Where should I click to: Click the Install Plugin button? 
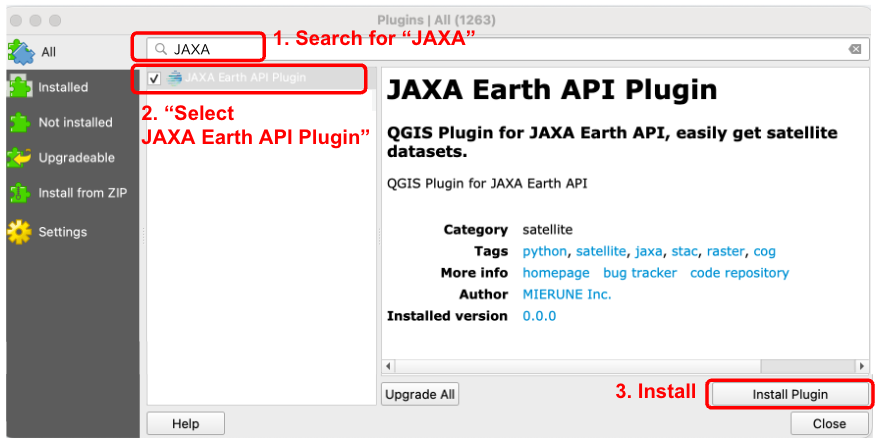[x=790, y=395]
